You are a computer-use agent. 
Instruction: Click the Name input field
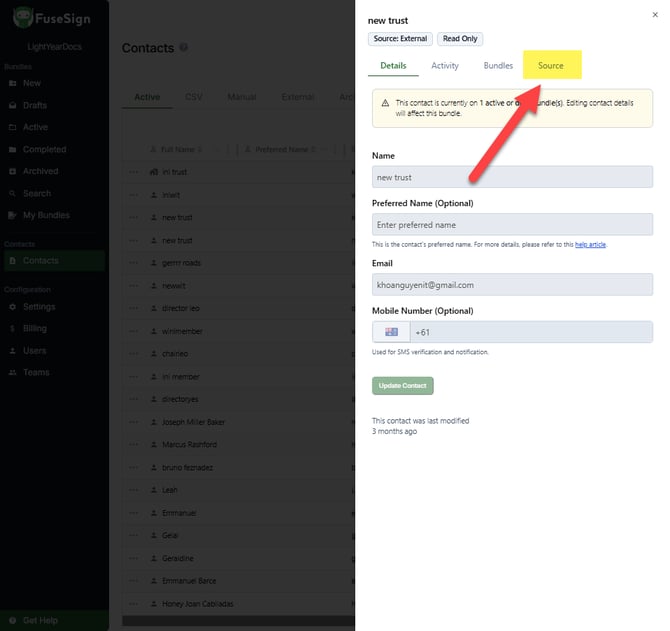click(512, 177)
